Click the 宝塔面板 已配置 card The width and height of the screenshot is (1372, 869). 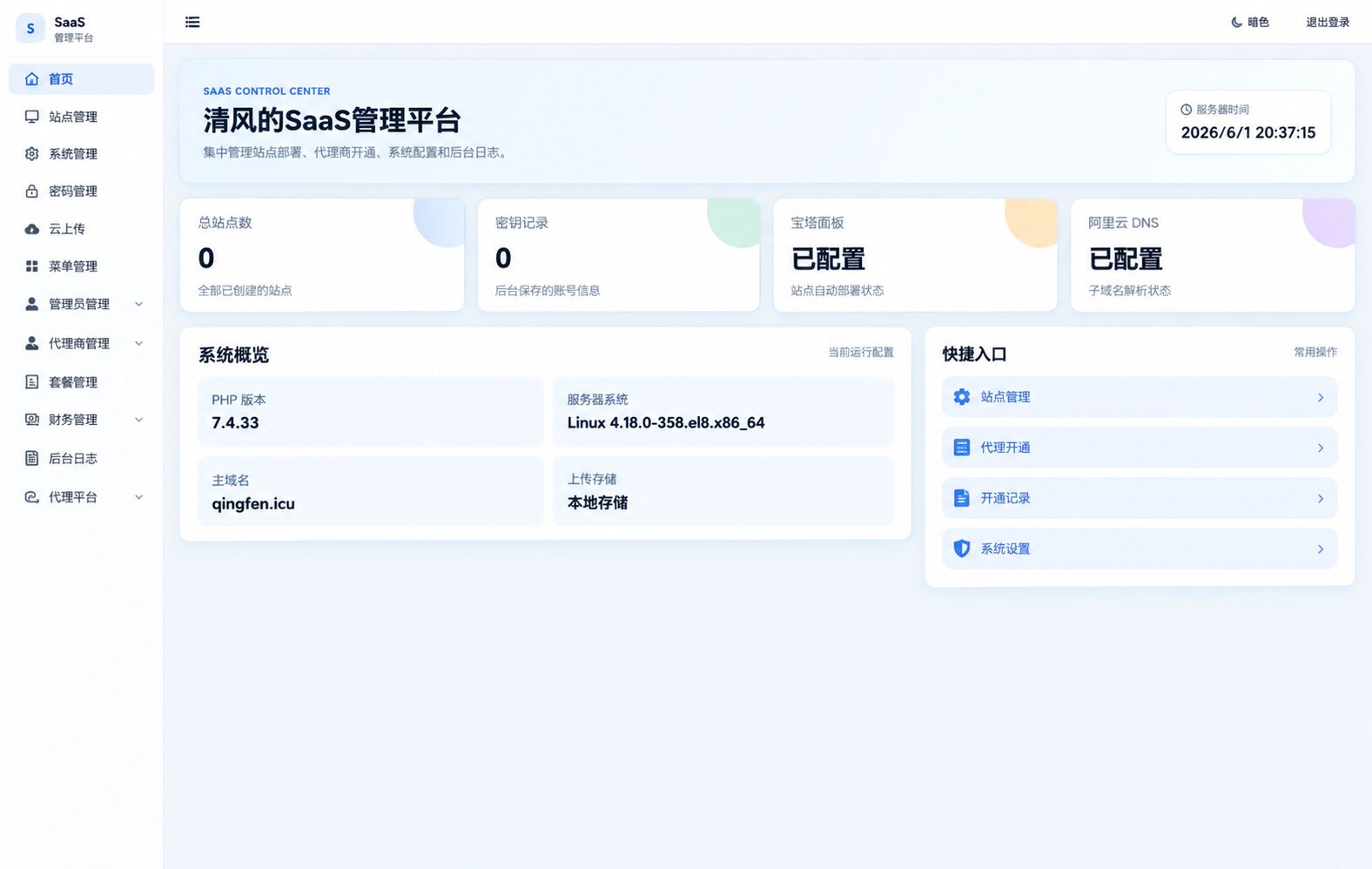[x=916, y=255]
